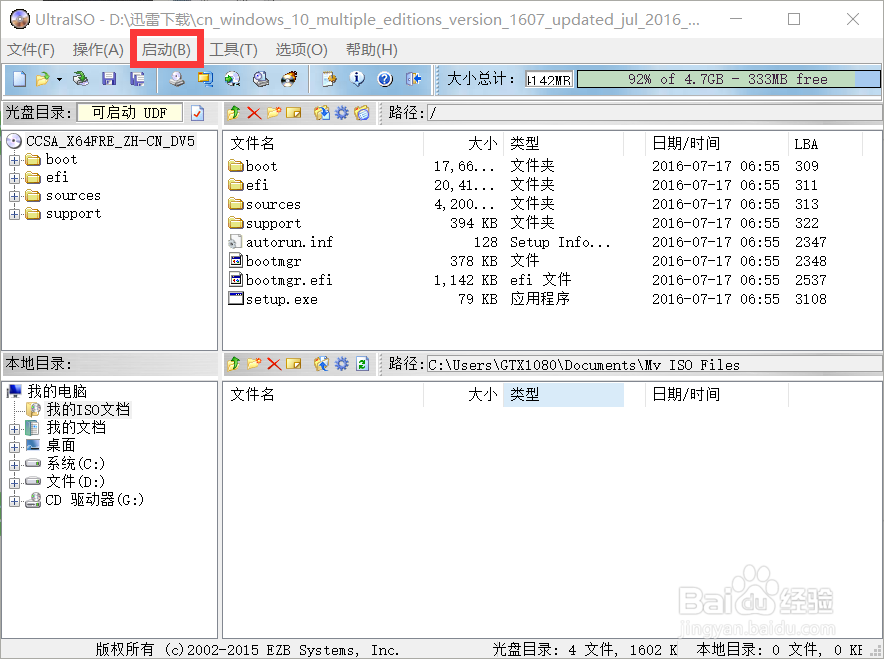884x659 pixels.
Task: Click blue gear icon in local directory toolbar
Action: pos(342,364)
